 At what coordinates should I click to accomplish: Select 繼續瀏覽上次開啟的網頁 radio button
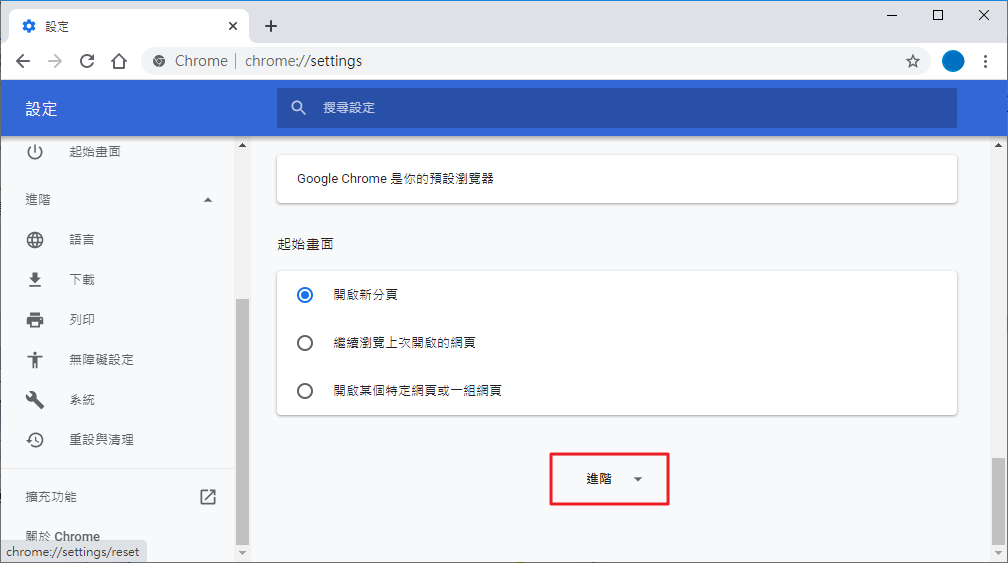[305, 343]
